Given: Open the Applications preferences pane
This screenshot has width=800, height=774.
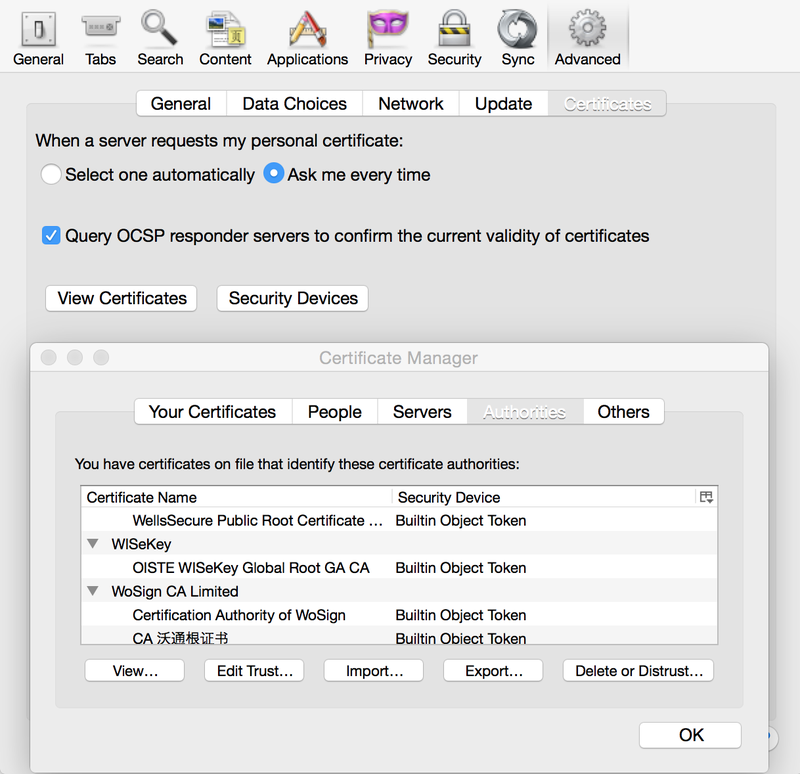Looking at the screenshot, I should pos(307,38).
